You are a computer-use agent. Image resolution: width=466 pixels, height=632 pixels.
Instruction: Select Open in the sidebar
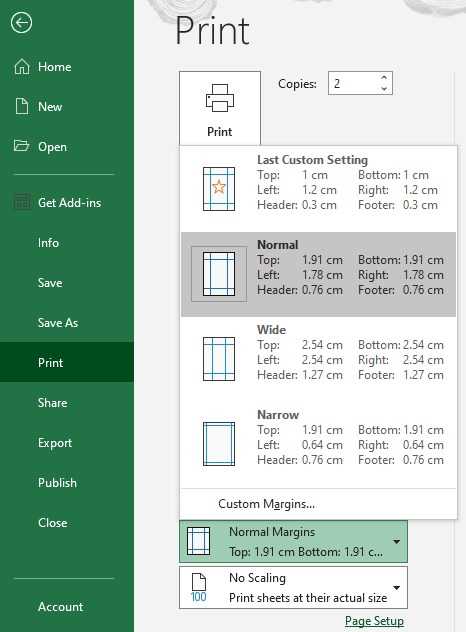coord(52,147)
